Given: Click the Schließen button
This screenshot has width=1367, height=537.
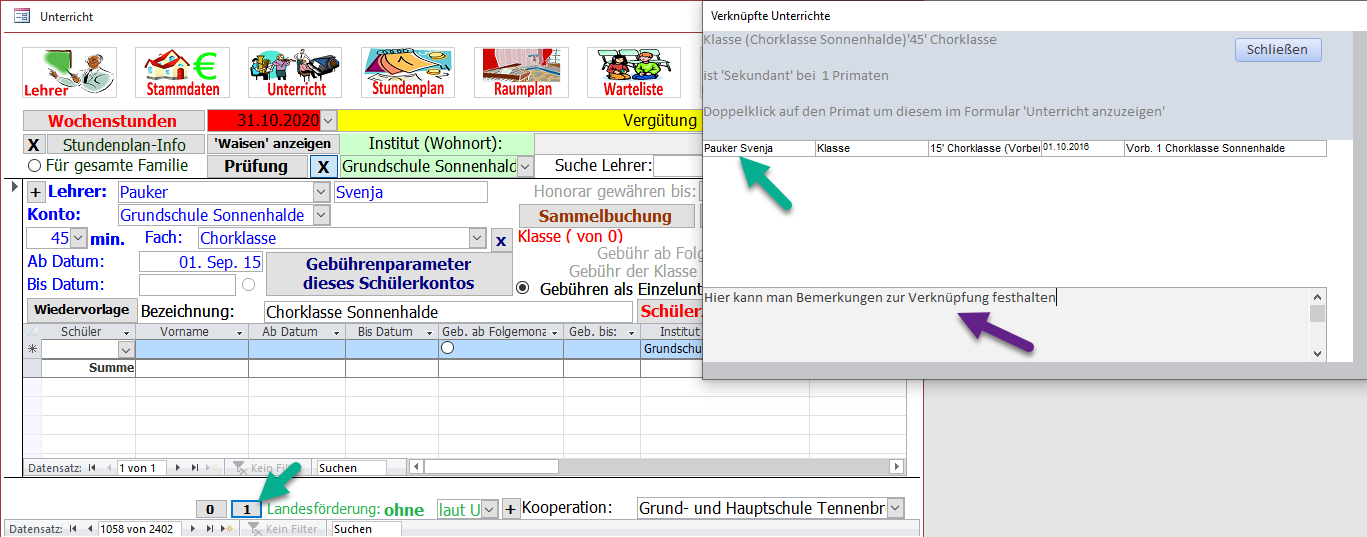Looking at the screenshot, I should click(x=1277, y=50).
